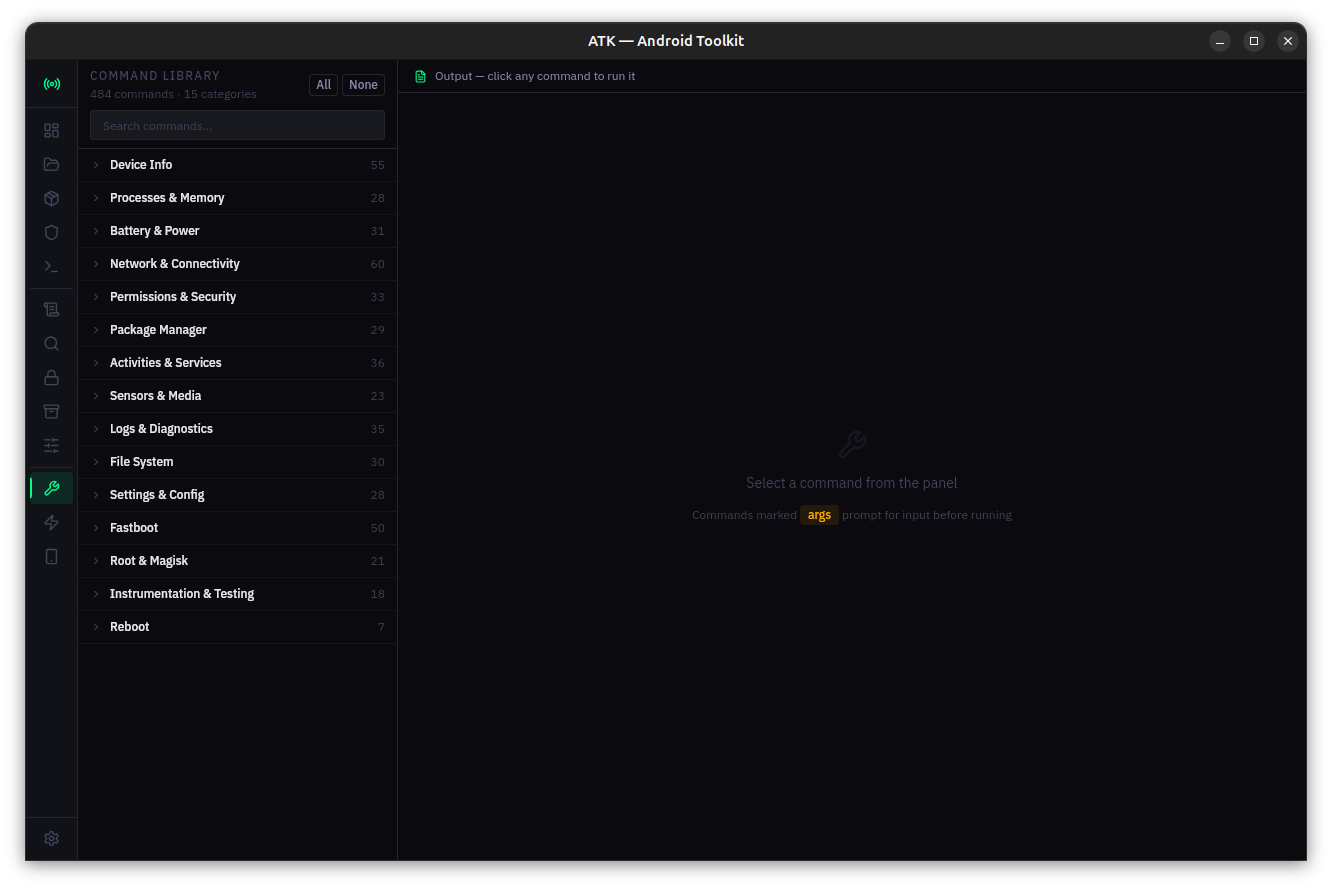The height and width of the screenshot is (889, 1332).
Task: Expand the Processes & Memory category
Action: click(x=238, y=198)
